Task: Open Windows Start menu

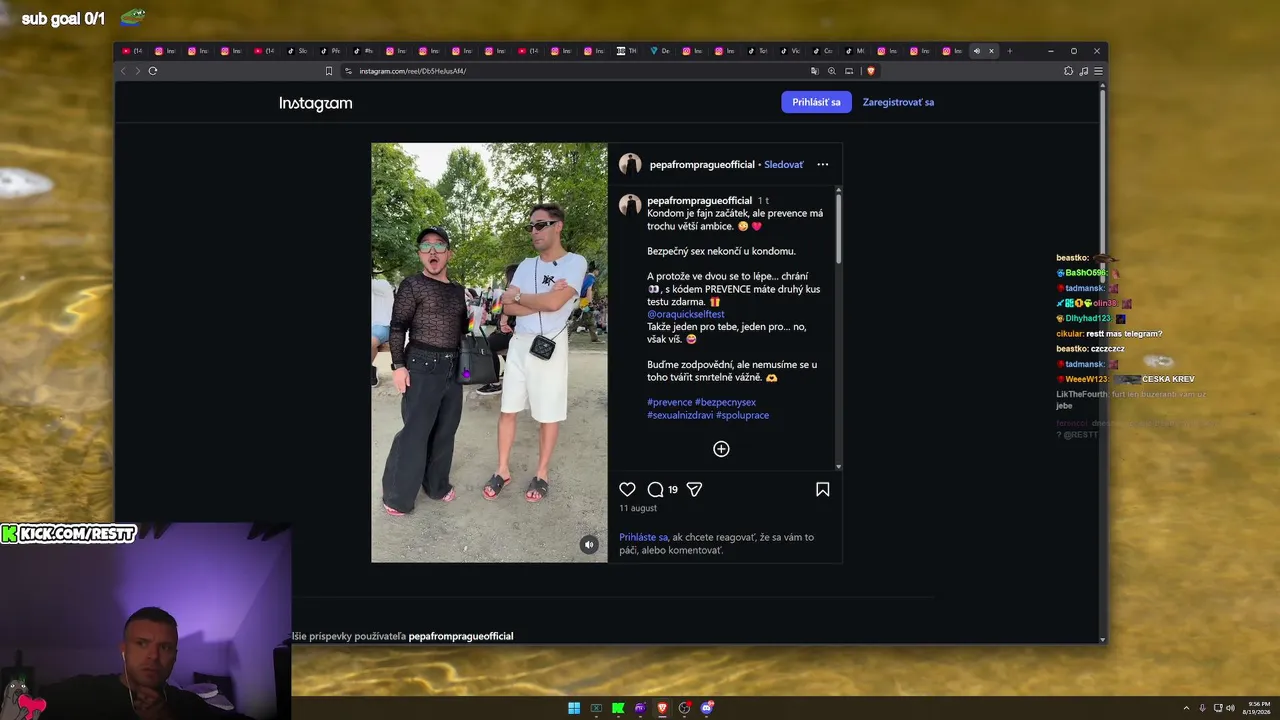Action: coord(574,708)
